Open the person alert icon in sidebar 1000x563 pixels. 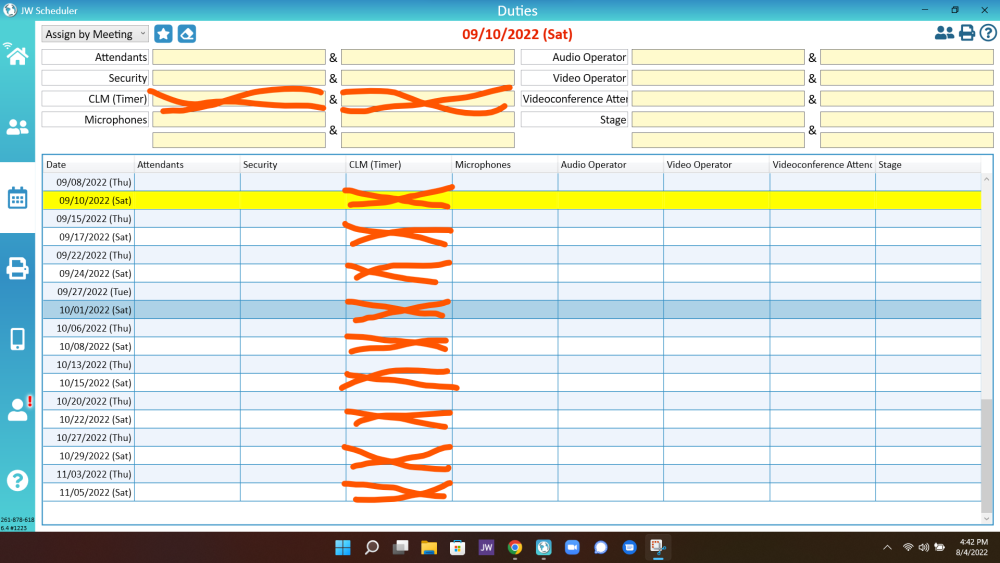(x=19, y=409)
